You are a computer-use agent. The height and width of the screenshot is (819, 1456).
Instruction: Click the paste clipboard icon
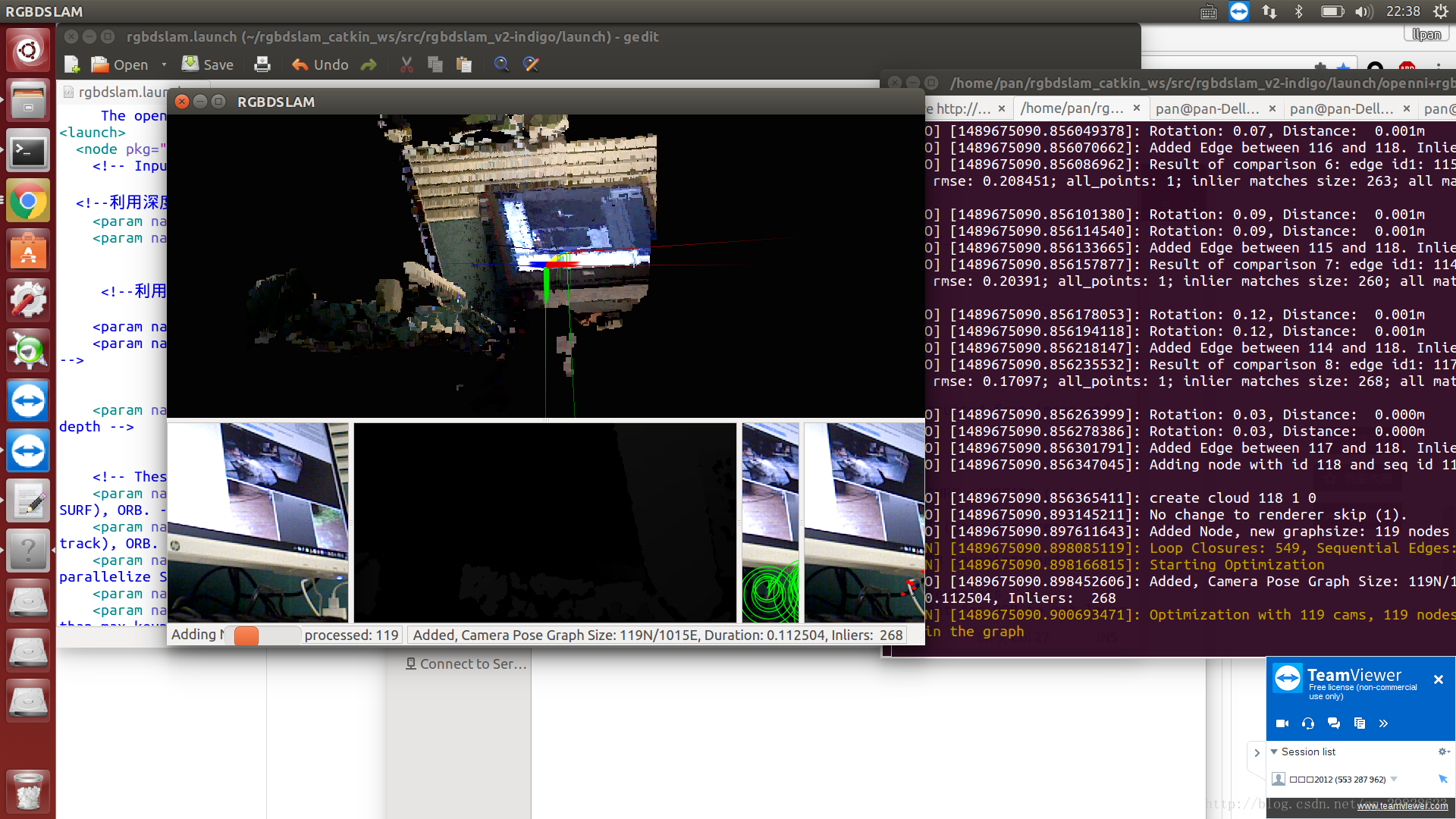464,64
